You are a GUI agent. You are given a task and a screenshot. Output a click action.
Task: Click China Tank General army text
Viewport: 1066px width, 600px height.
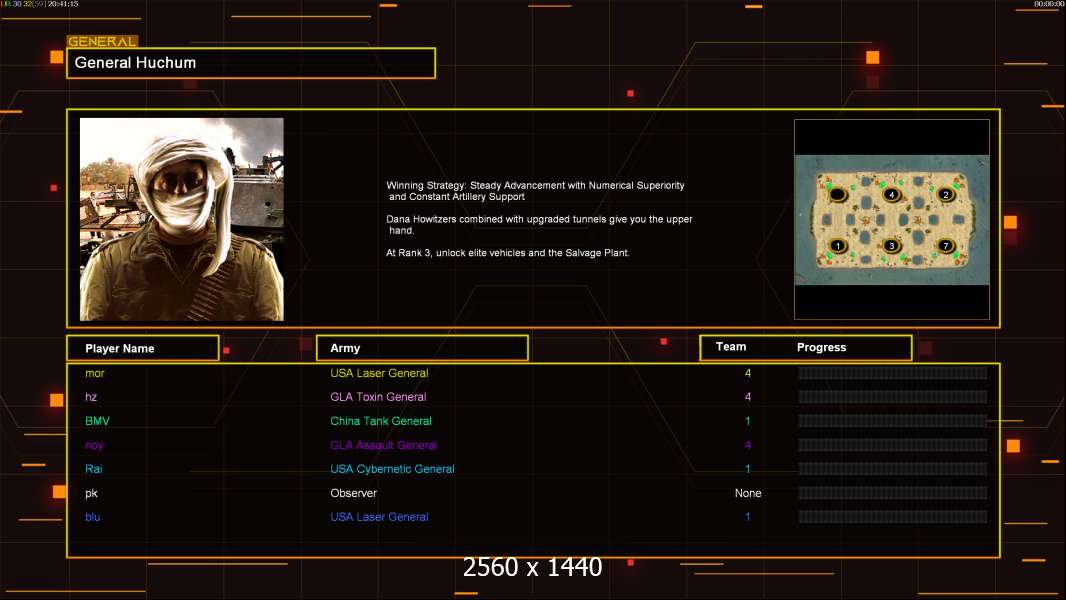(381, 421)
